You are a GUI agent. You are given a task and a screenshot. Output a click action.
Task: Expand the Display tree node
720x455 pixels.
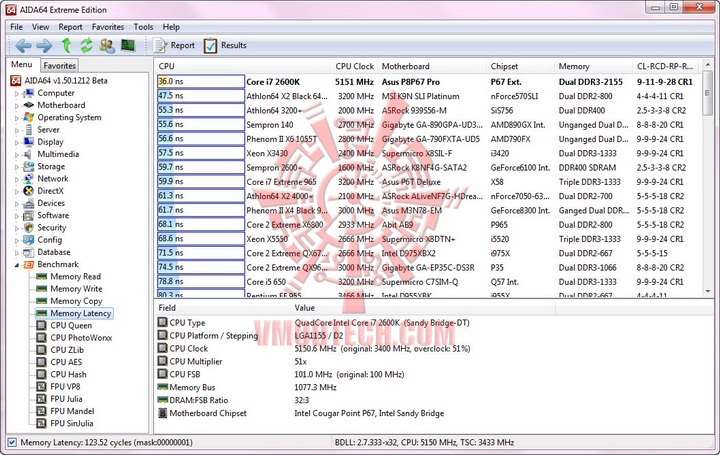pyautogui.click(x=17, y=142)
